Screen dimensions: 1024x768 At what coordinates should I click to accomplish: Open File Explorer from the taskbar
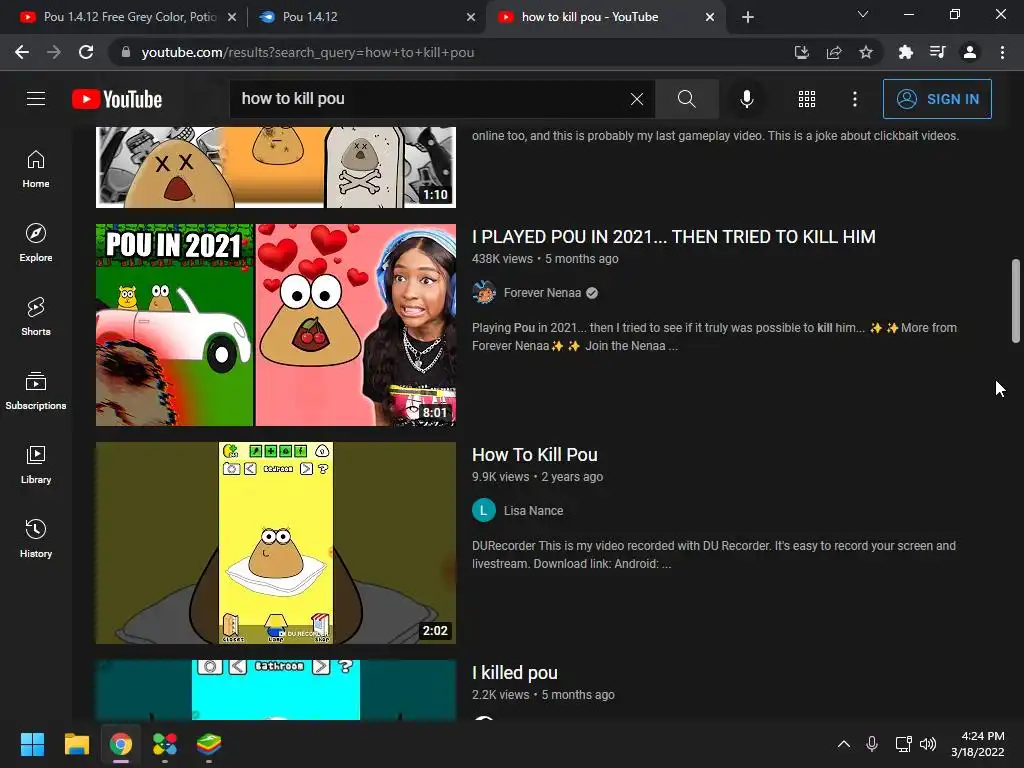[76, 744]
